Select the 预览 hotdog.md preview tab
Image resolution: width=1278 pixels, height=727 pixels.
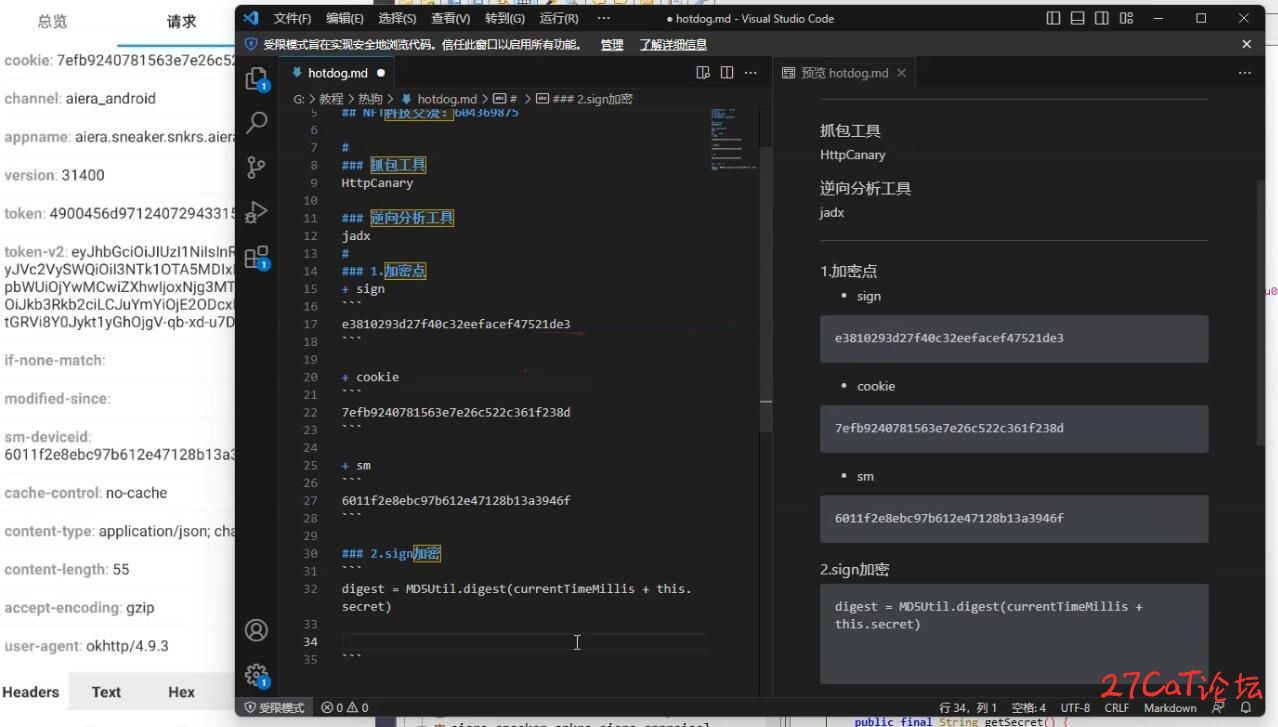(844, 73)
